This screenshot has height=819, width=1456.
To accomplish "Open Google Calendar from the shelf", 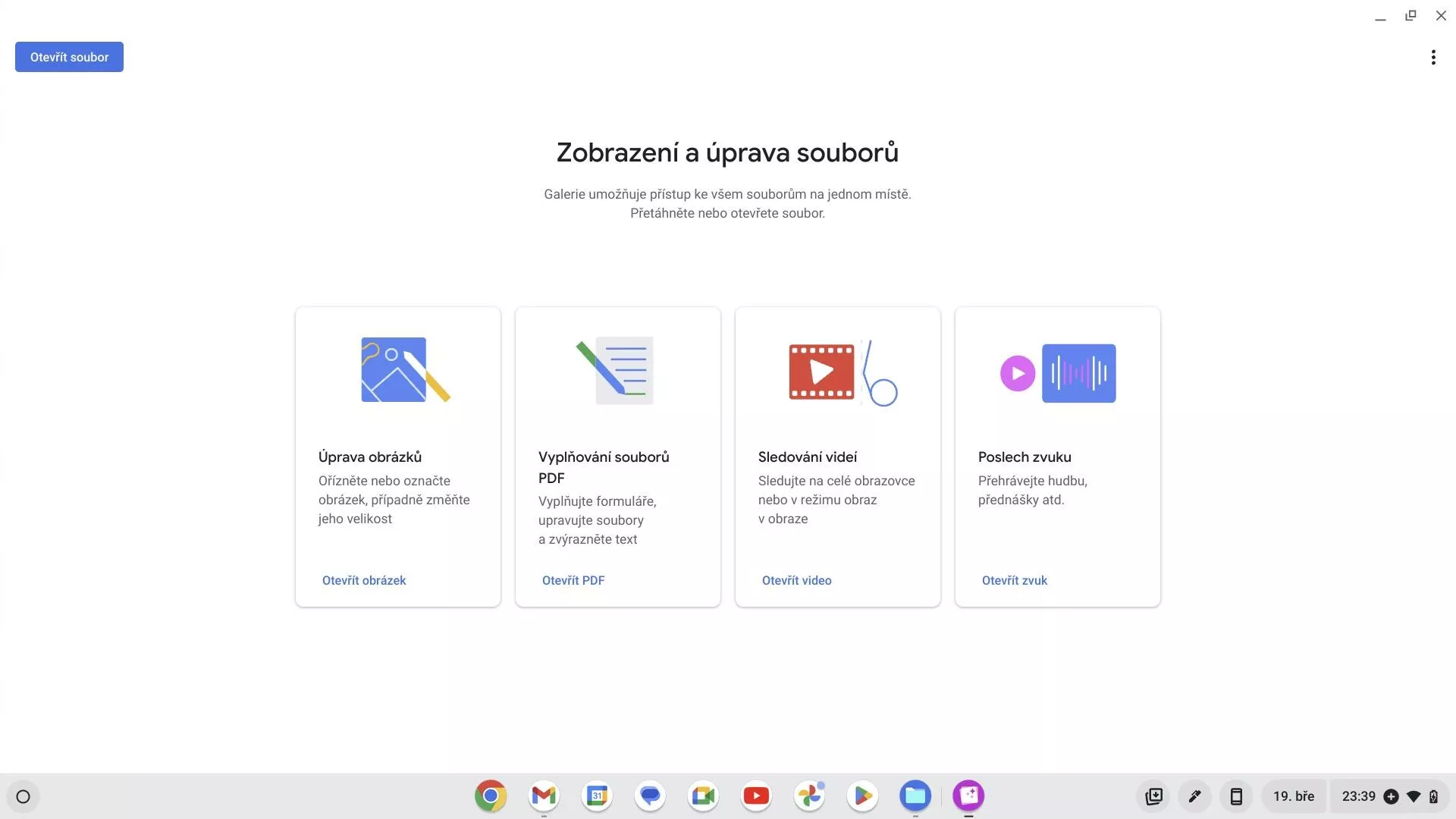I will (x=597, y=795).
